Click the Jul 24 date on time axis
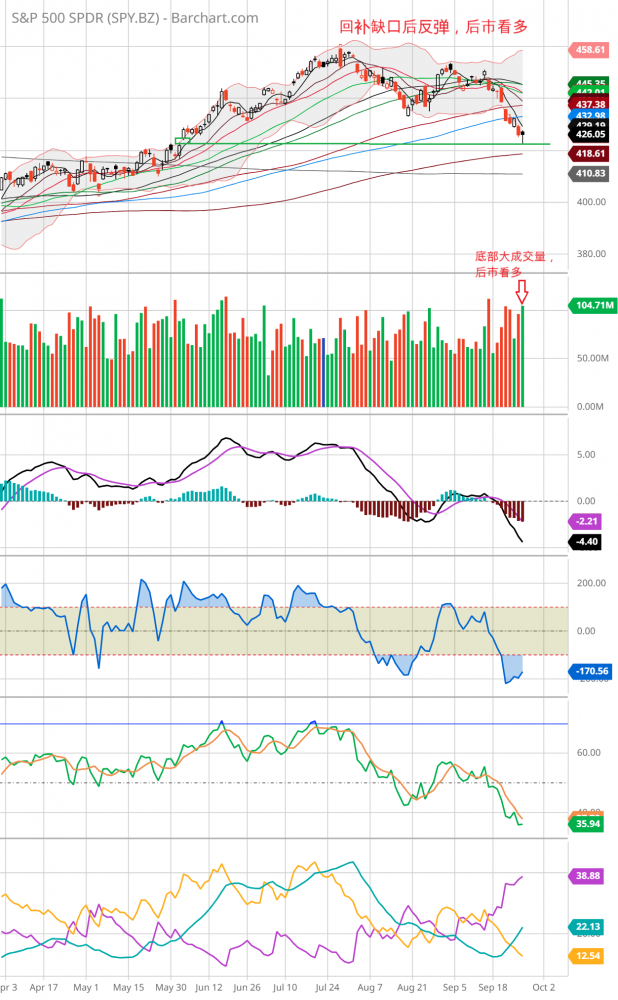This screenshot has width=618, height=1000. pyautogui.click(x=326, y=987)
